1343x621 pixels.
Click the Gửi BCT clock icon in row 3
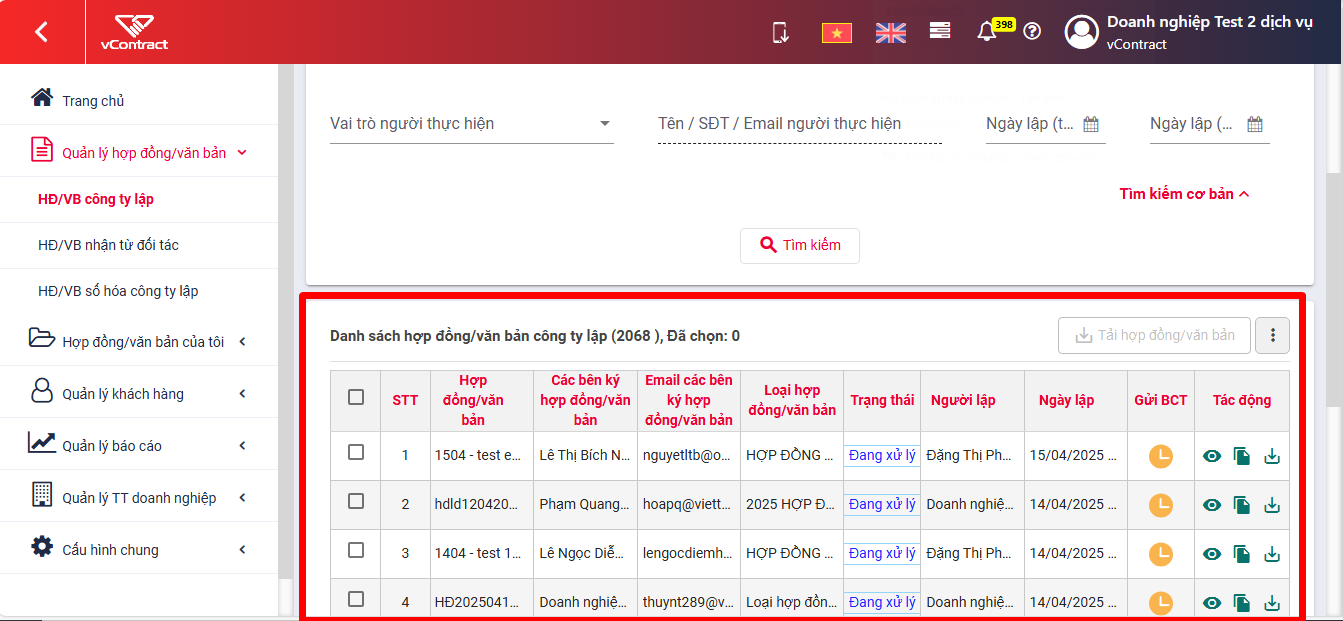click(x=1160, y=554)
